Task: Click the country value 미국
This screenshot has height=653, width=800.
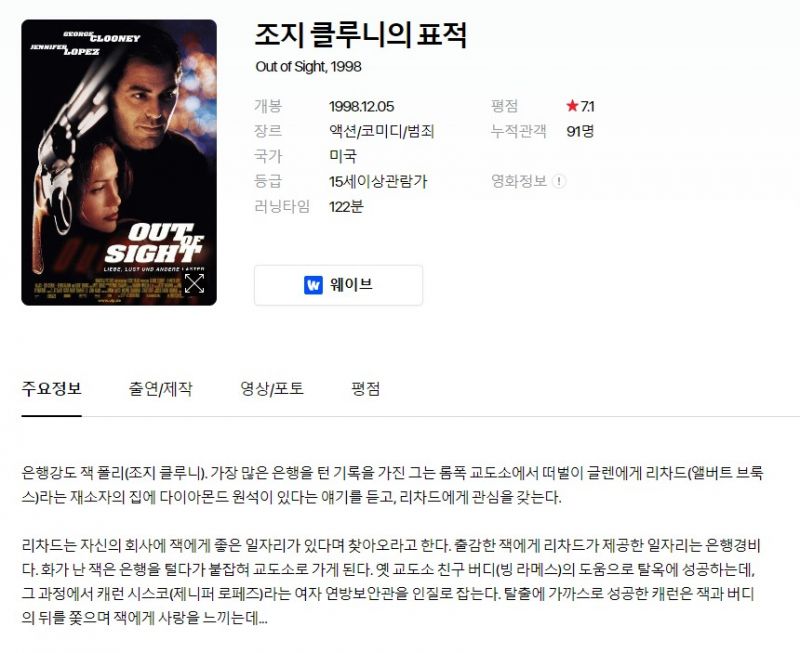Action: [343, 156]
